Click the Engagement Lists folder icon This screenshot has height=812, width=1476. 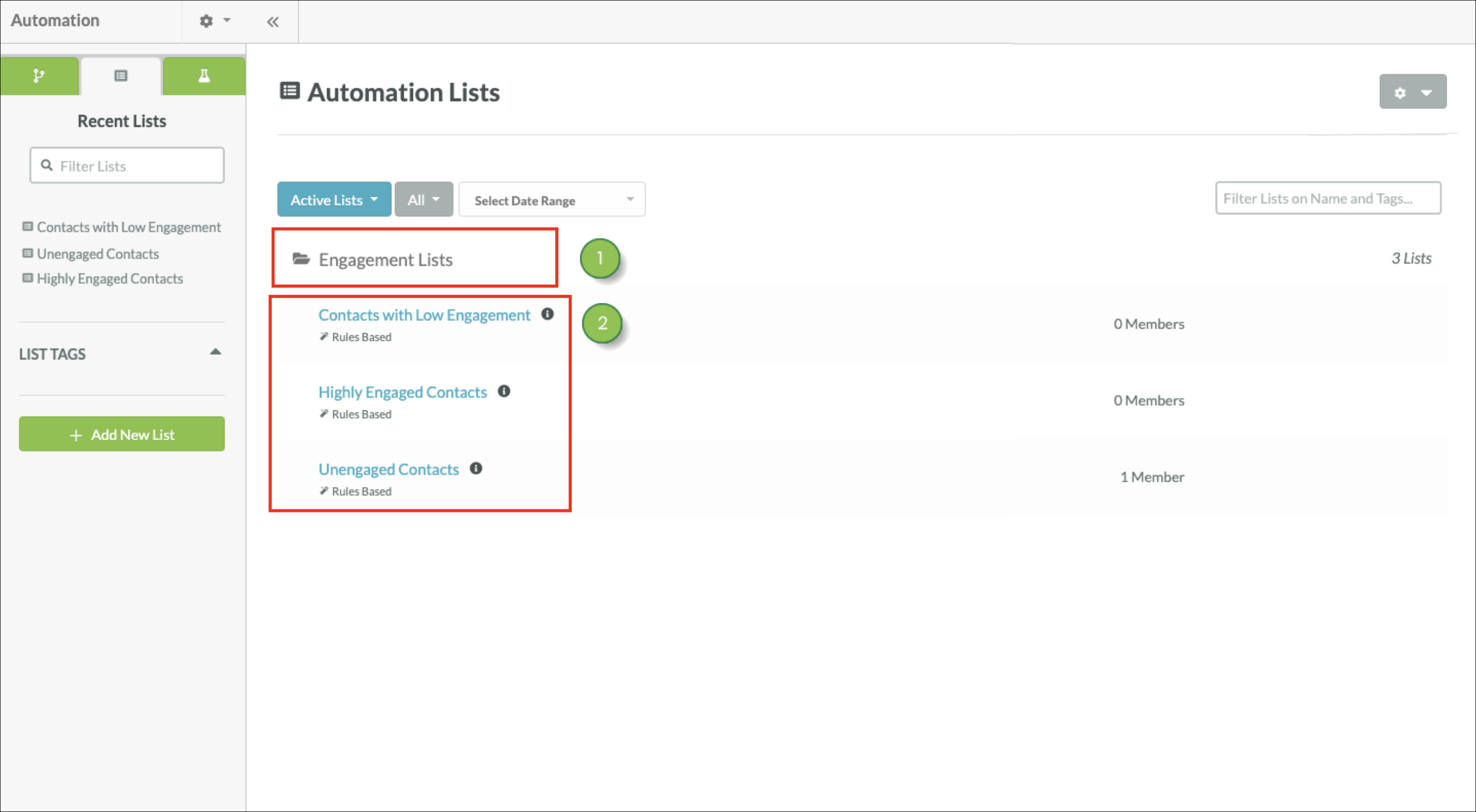pyautogui.click(x=301, y=259)
